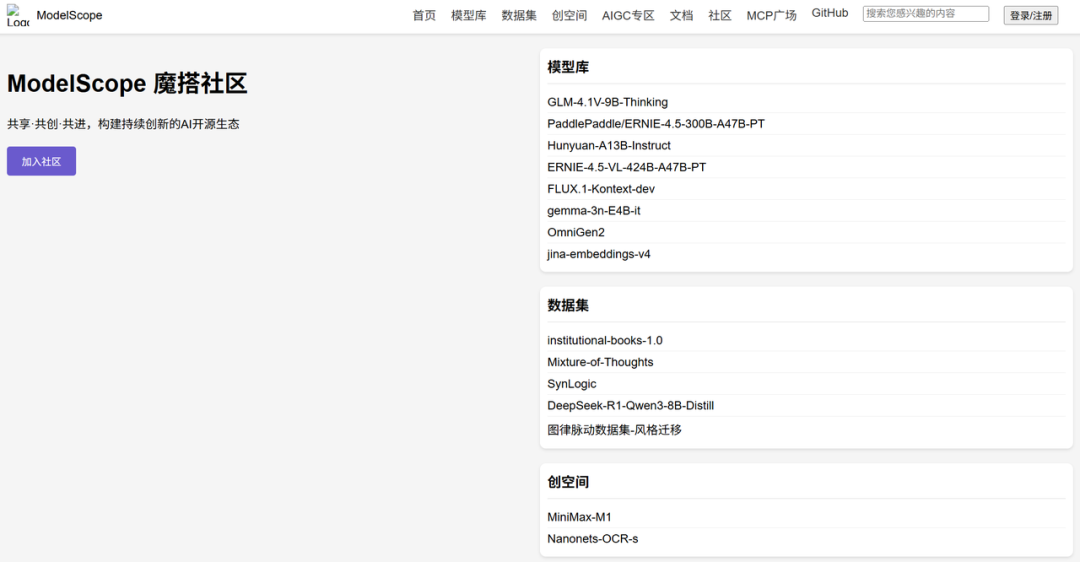The width and height of the screenshot is (1080, 562).
Task: Open MiniMax-M1 space entry
Action: point(579,517)
